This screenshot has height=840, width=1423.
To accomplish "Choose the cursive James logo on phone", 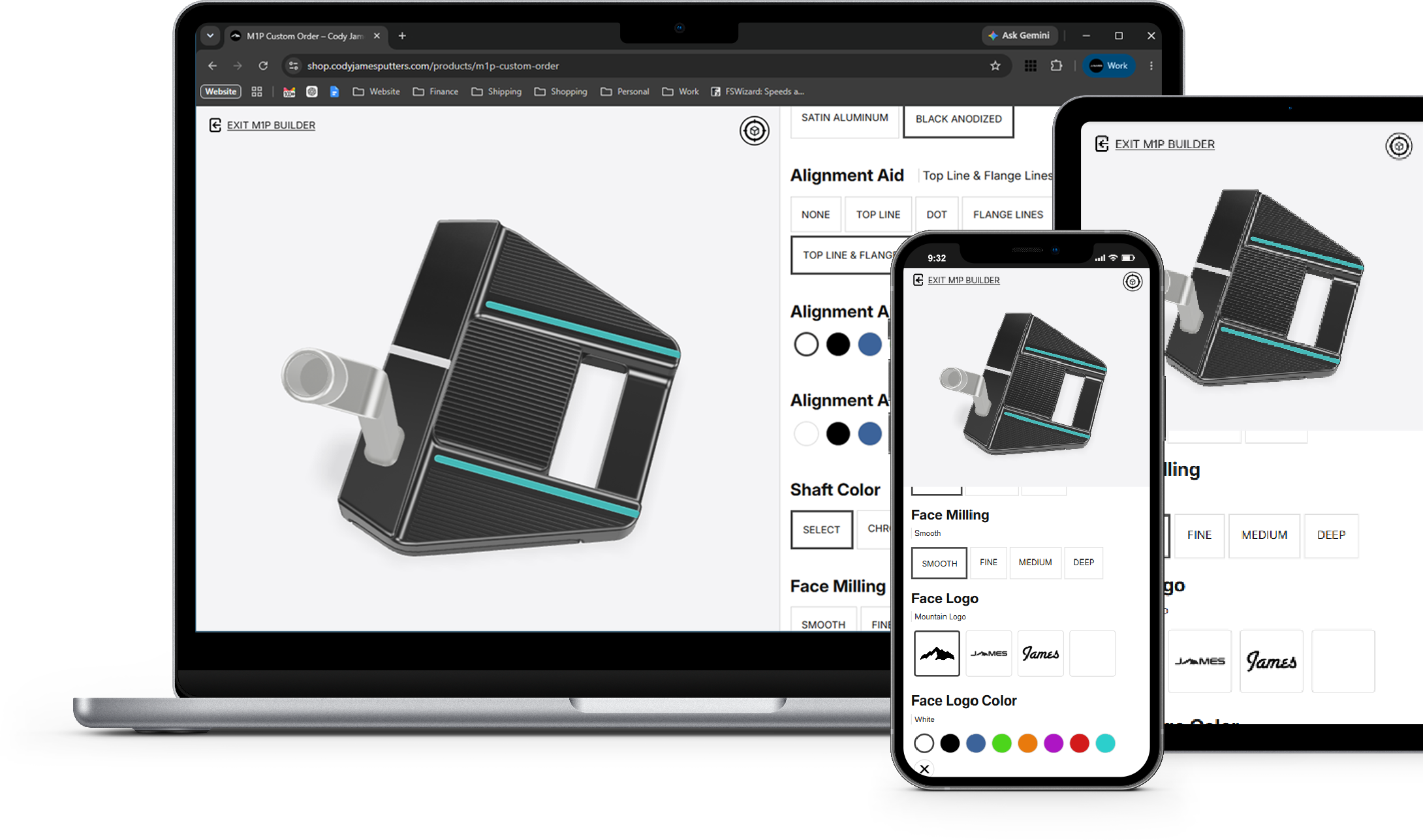I will point(1040,653).
